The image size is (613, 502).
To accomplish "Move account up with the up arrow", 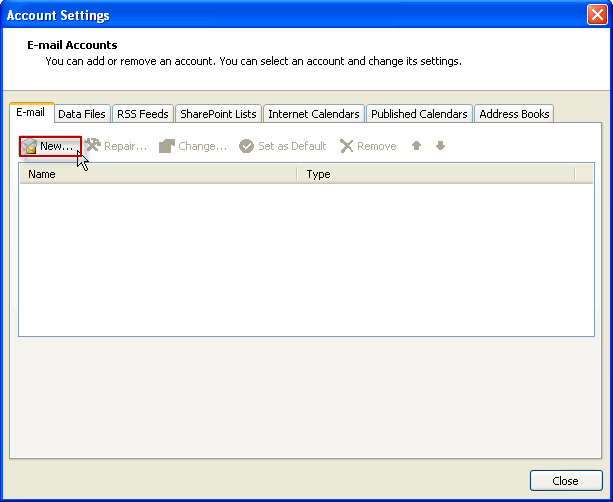I will tap(416, 146).
